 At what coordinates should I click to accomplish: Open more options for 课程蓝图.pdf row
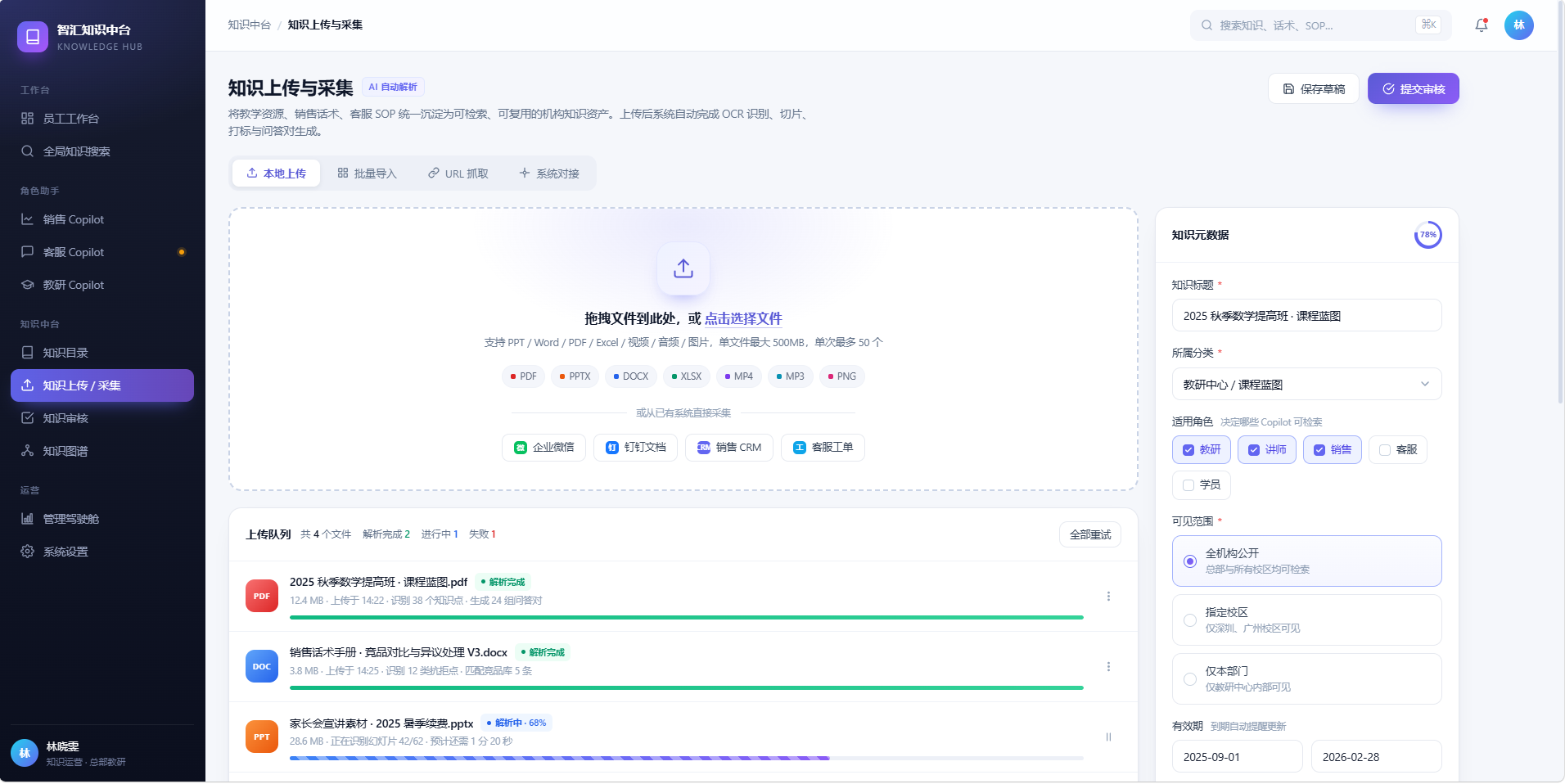click(1108, 597)
